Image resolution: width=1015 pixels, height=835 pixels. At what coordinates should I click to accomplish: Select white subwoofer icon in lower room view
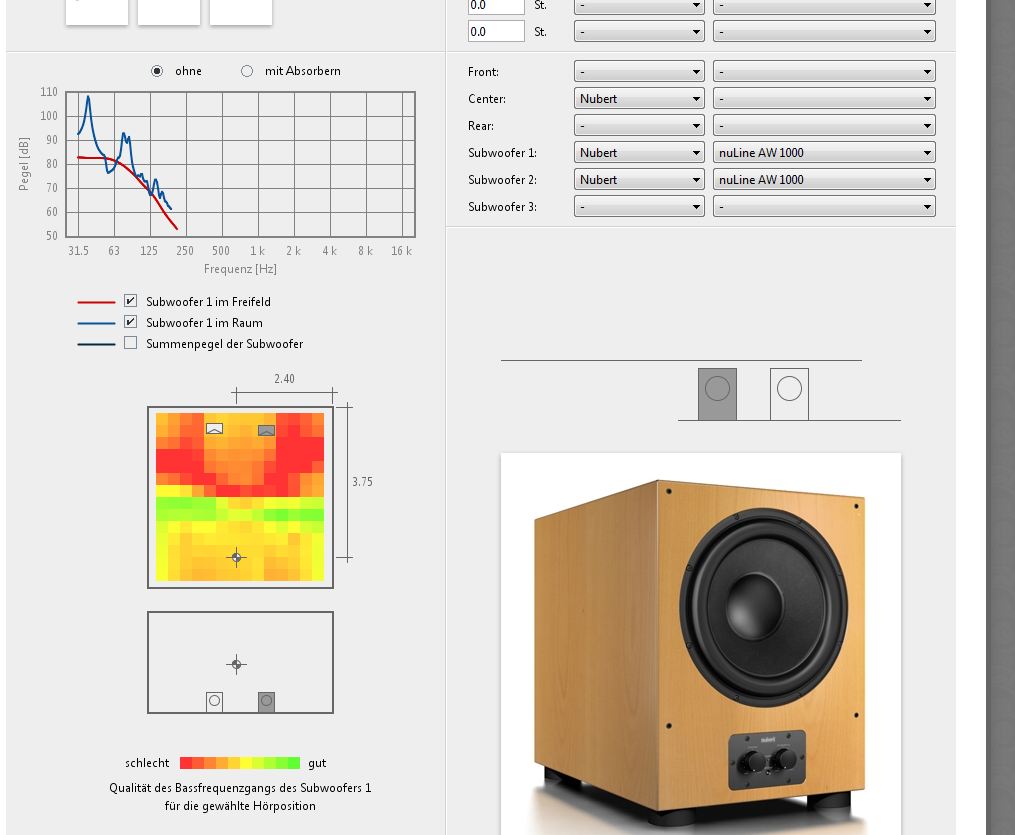(214, 702)
